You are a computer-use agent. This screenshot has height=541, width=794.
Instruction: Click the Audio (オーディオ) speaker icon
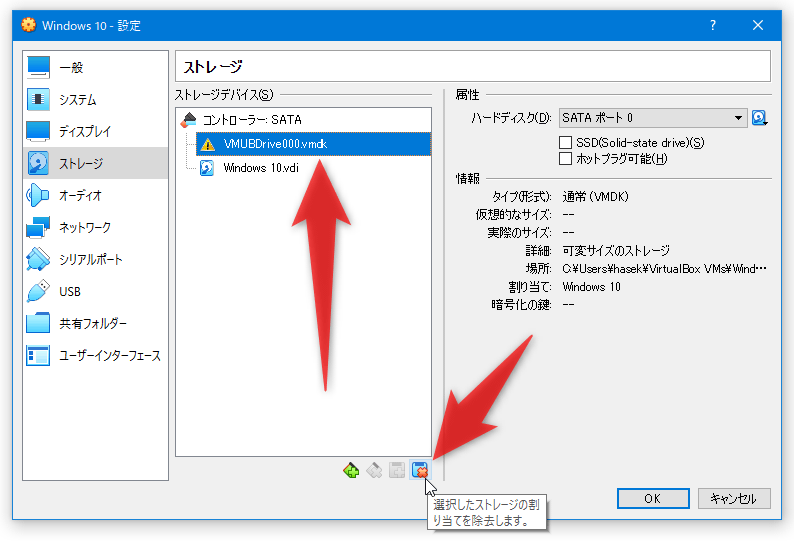38,195
